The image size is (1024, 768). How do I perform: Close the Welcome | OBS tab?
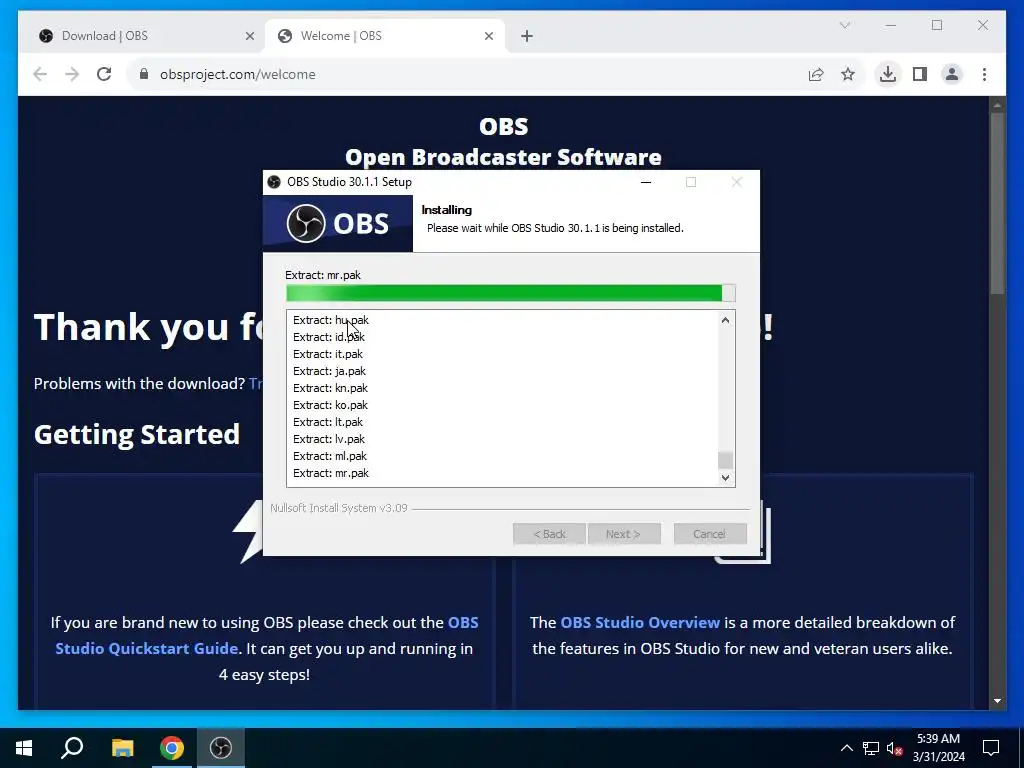[488, 36]
